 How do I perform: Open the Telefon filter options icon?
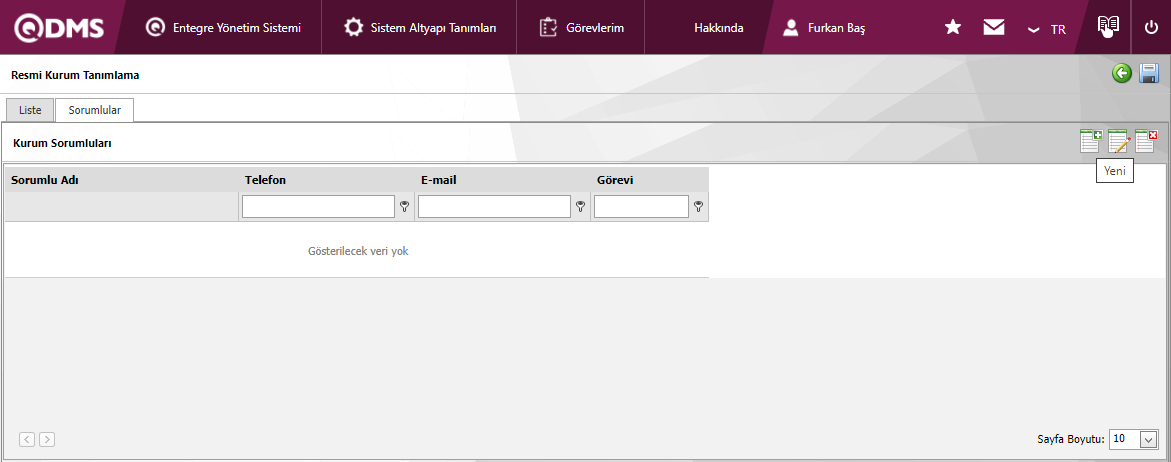click(x=405, y=207)
